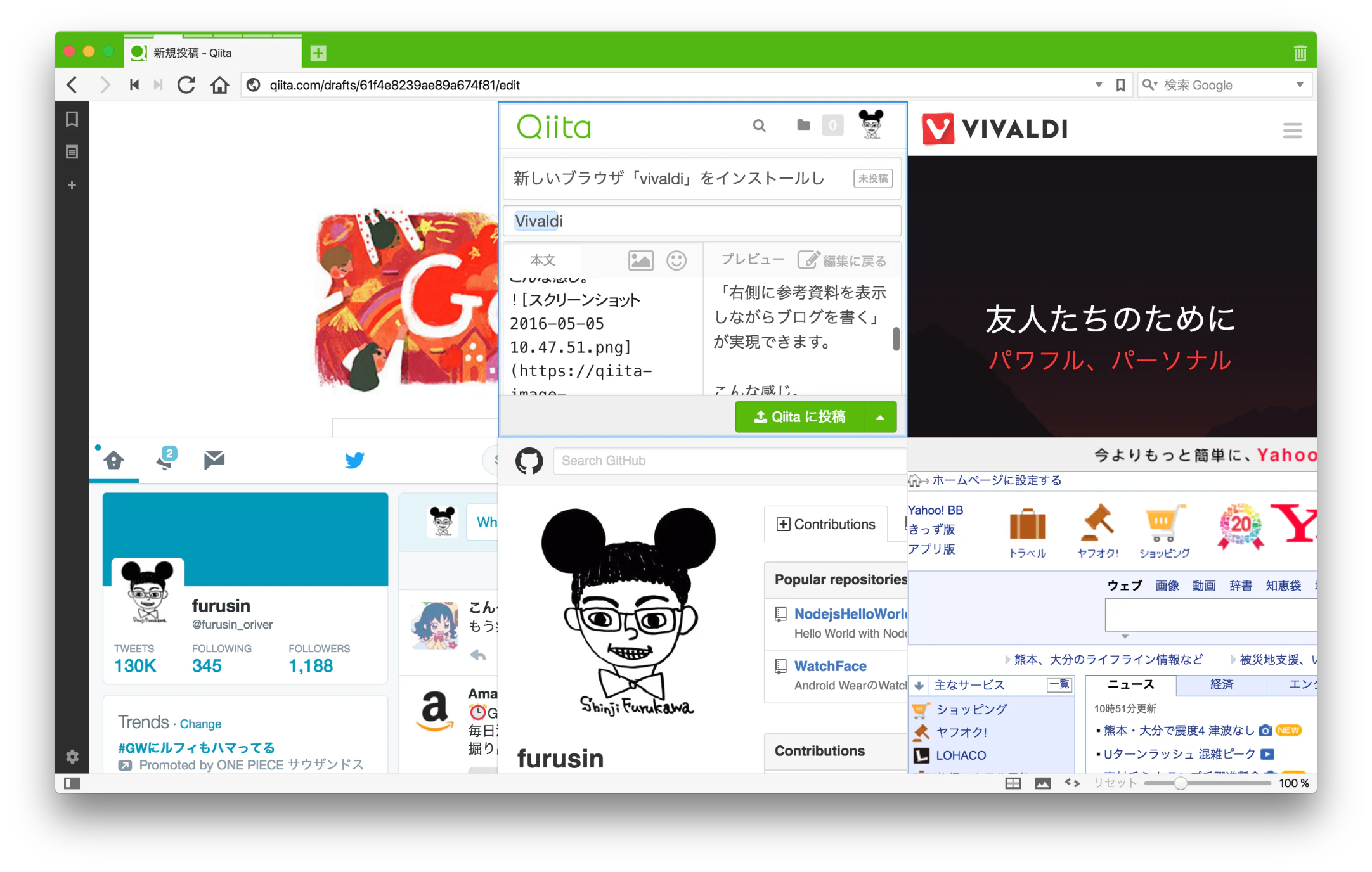Image resolution: width=1372 pixels, height=872 pixels.
Task: Expand the address bar history dropdown
Action: pos(1099,85)
